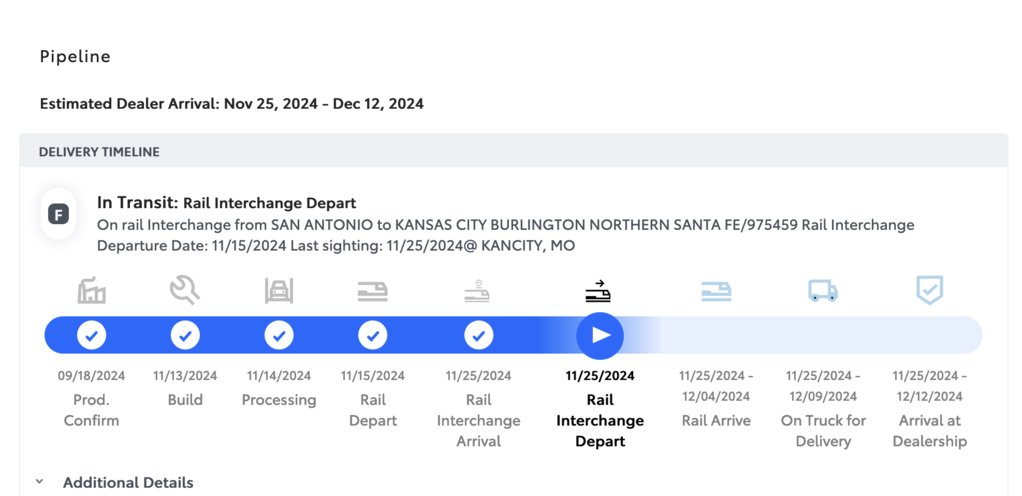This screenshot has width=1022, height=496.
Task: Click the F status badge icon
Action: coord(59,214)
